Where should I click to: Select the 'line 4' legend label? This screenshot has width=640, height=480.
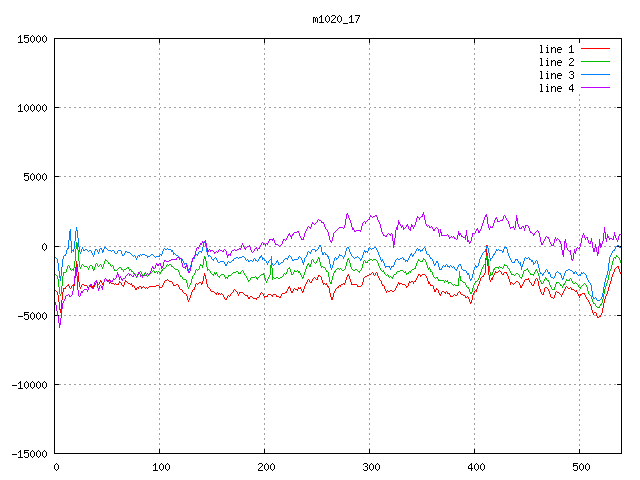coord(556,88)
